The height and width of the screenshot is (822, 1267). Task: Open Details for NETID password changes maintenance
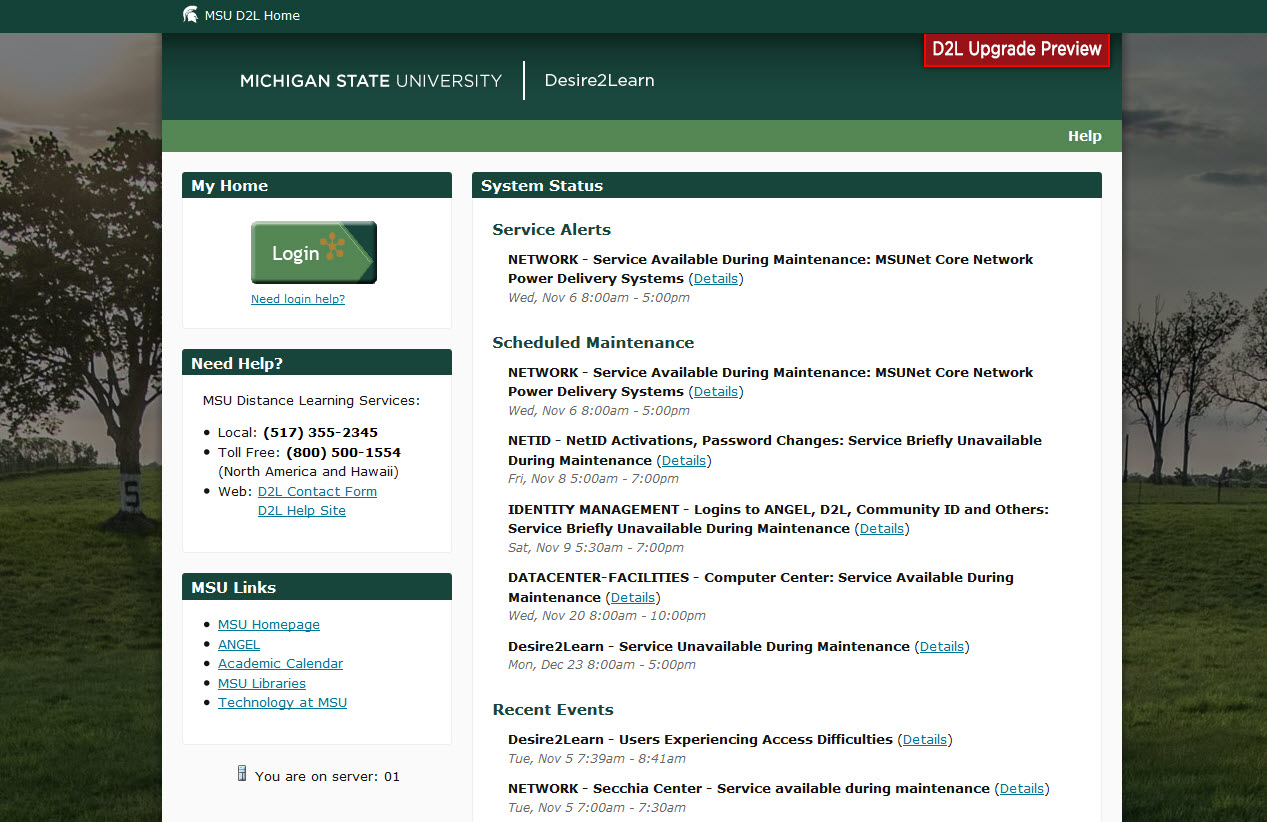pos(684,460)
